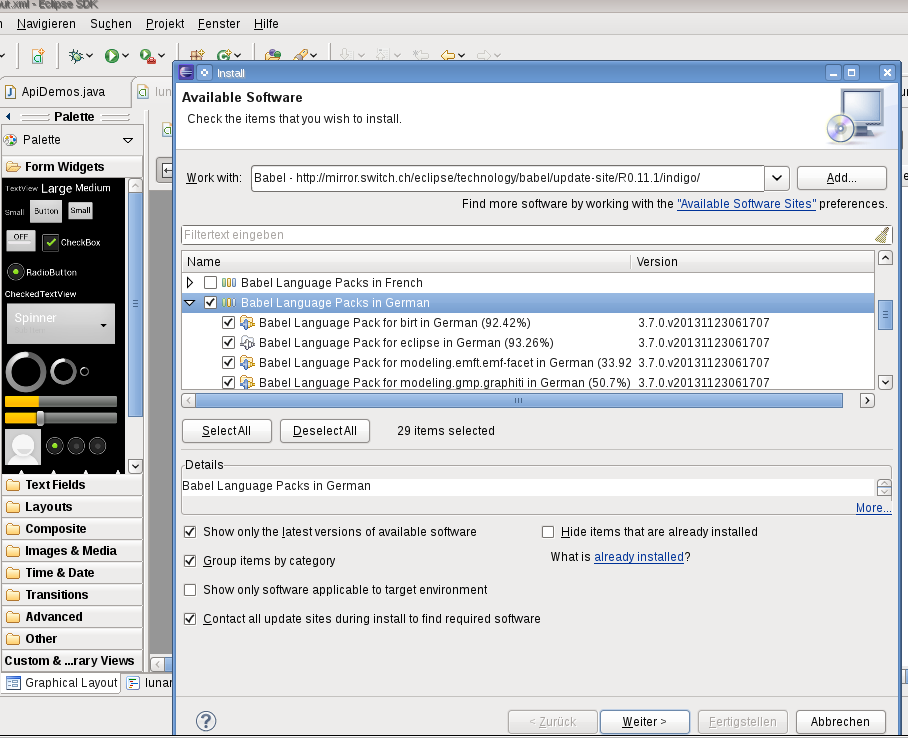Enable Hide items that are already installed
908x738 pixels.
(548, 532)
